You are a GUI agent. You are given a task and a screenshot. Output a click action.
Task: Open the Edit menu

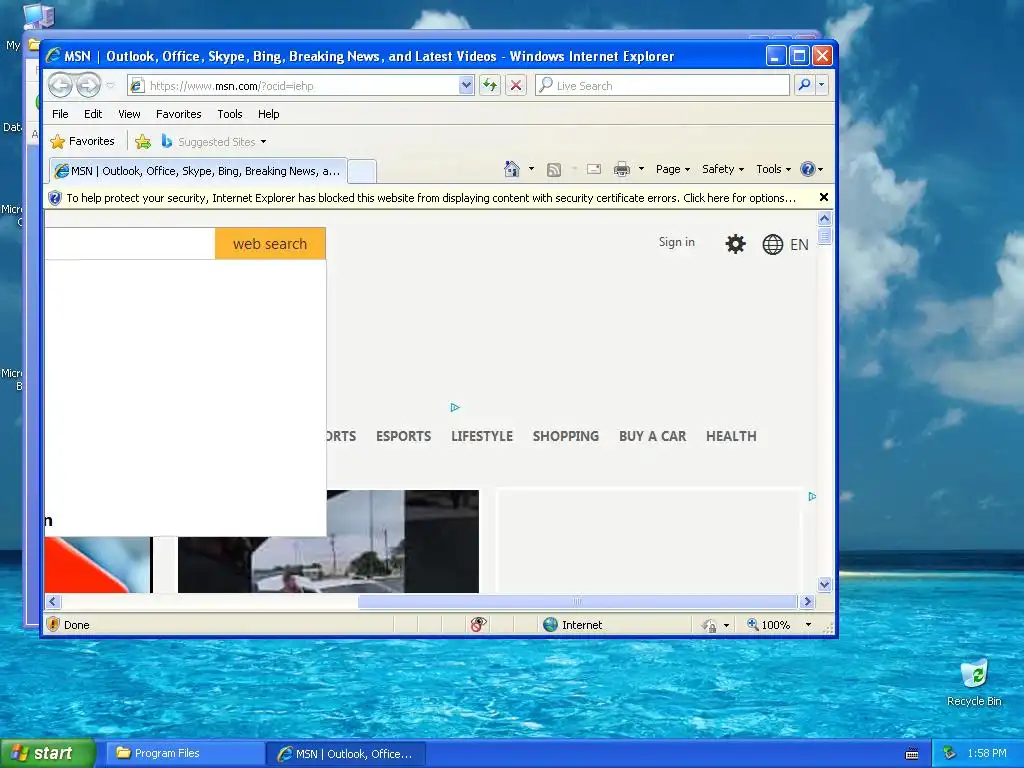[x=93, y=114]
